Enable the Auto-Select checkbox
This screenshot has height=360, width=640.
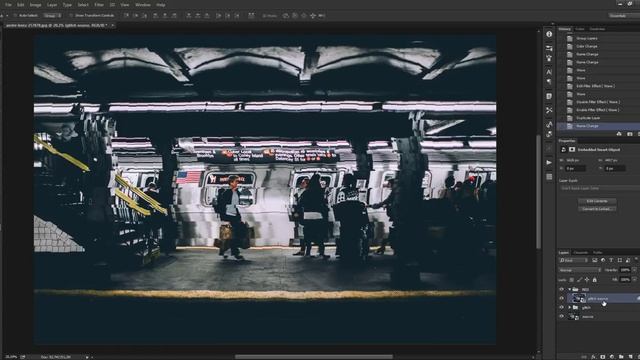point(16,16)
